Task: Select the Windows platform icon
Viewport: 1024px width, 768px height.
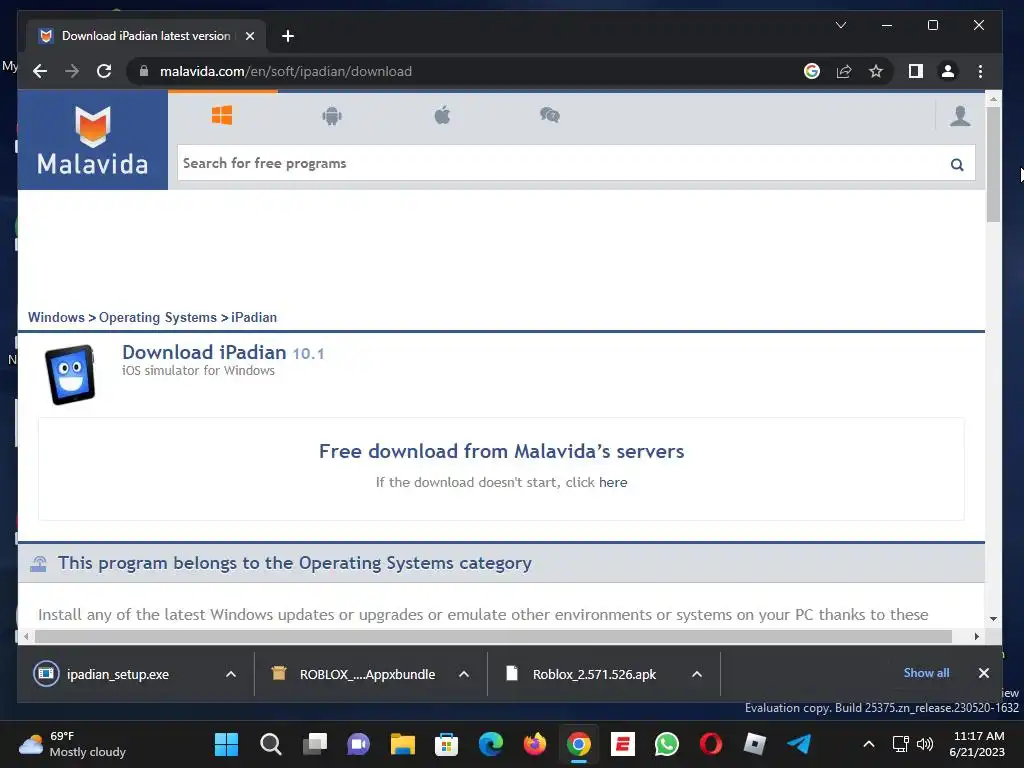Action: coord(222,116)
